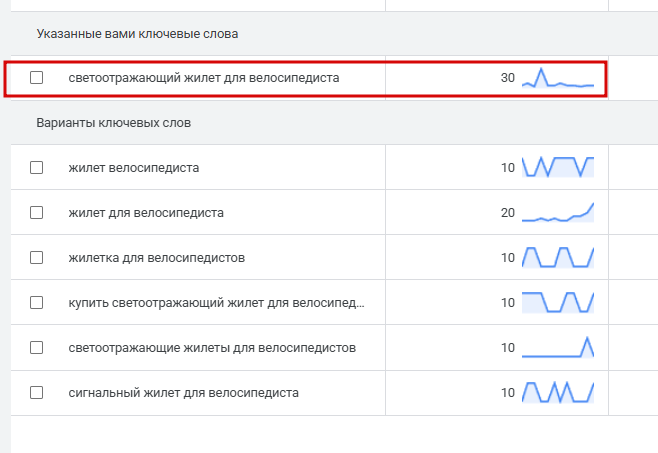Click the Указанные вами ключевые слова section header
The image size is (658, 453).
(x=138, y=34)
